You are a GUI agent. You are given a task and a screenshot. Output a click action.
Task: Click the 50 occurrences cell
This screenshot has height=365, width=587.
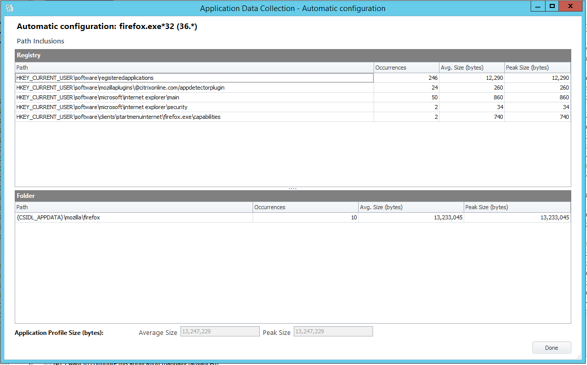pyautogui.click(x=406, y=97)
